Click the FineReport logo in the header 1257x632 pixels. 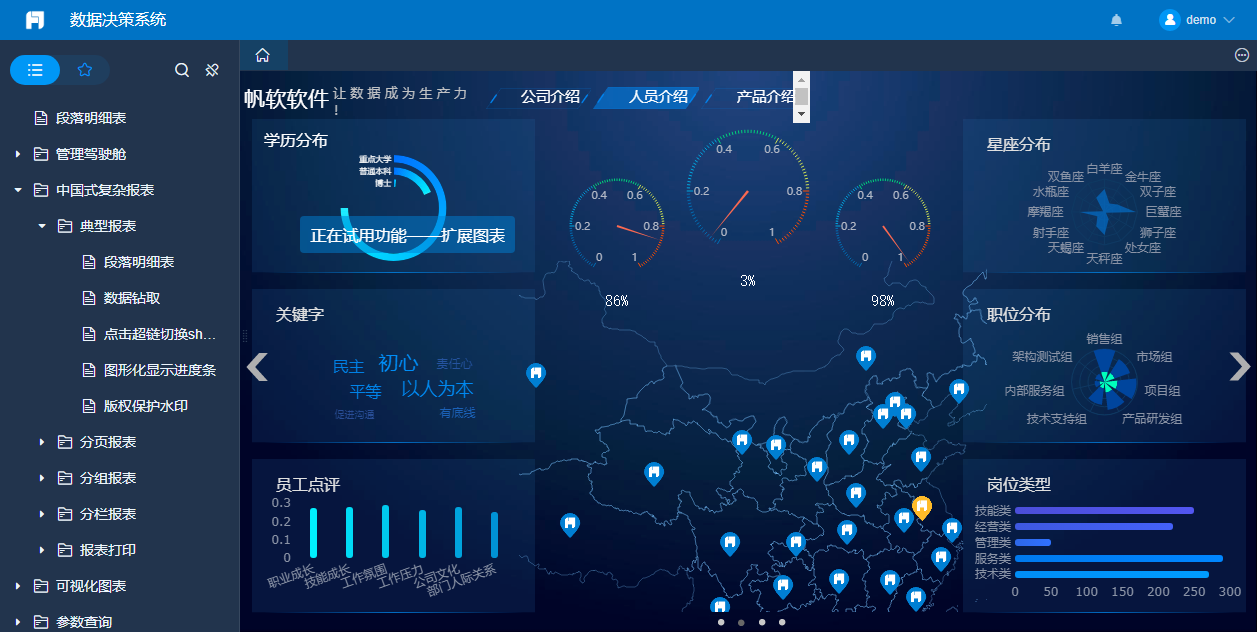[x=35, y=20]
